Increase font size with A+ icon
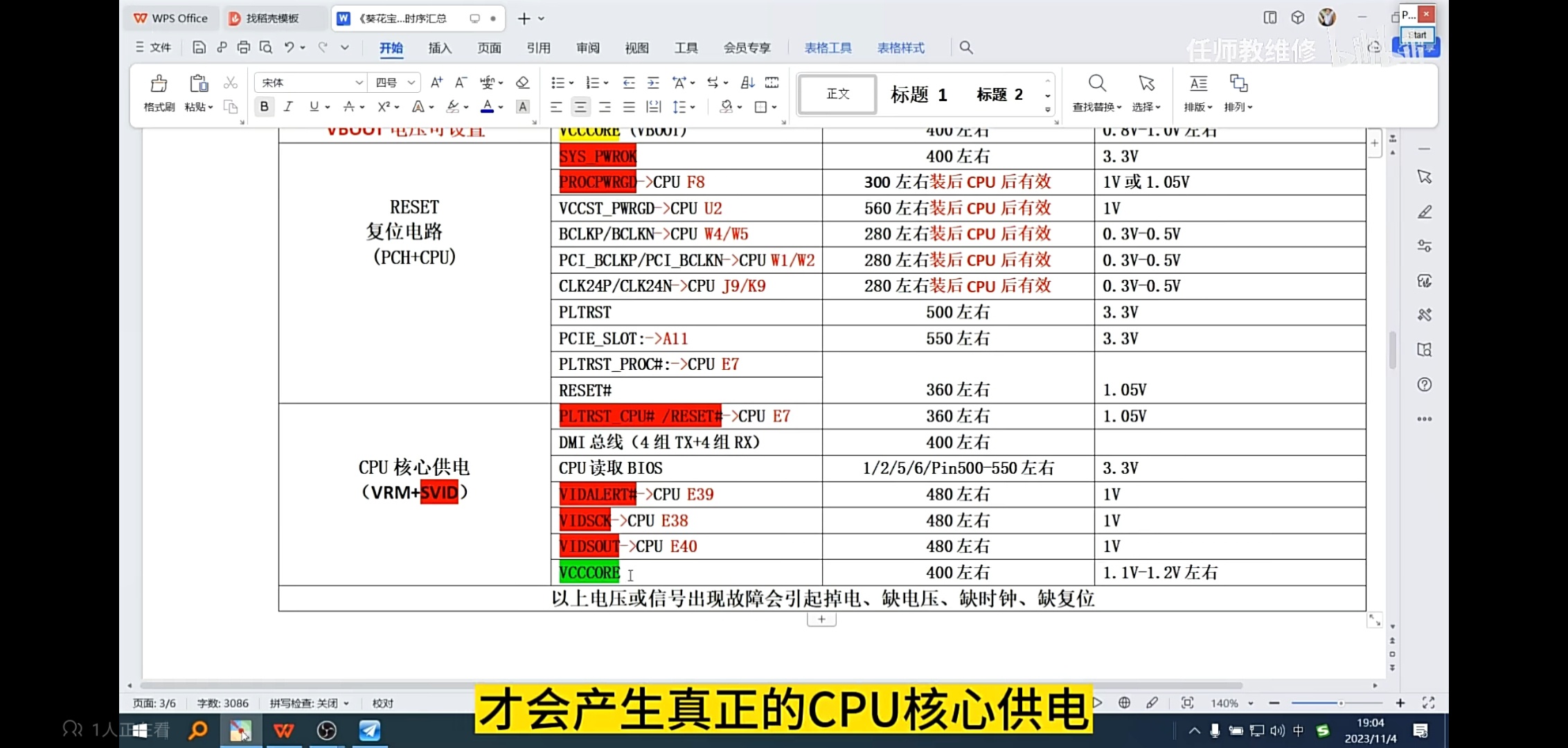Screen dimensions: 1568x748 (436, 82)
